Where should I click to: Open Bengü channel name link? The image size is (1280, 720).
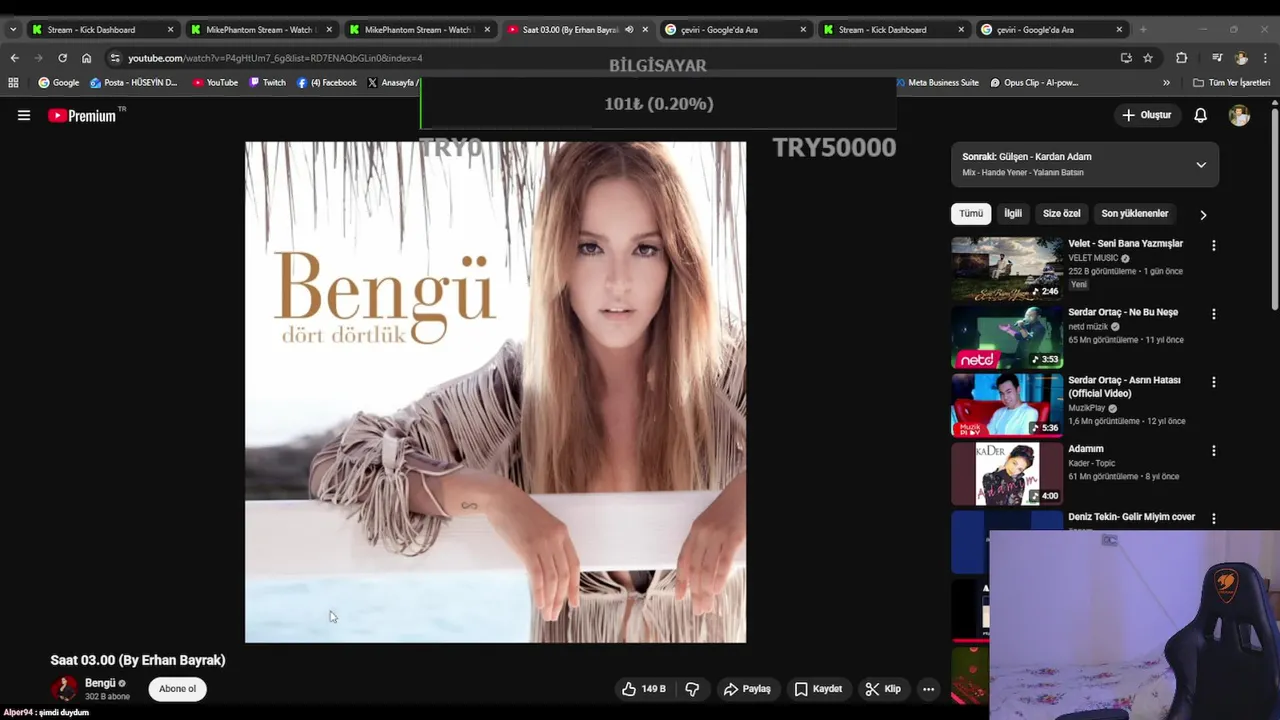pyautogui.click(x=100, y=683)
